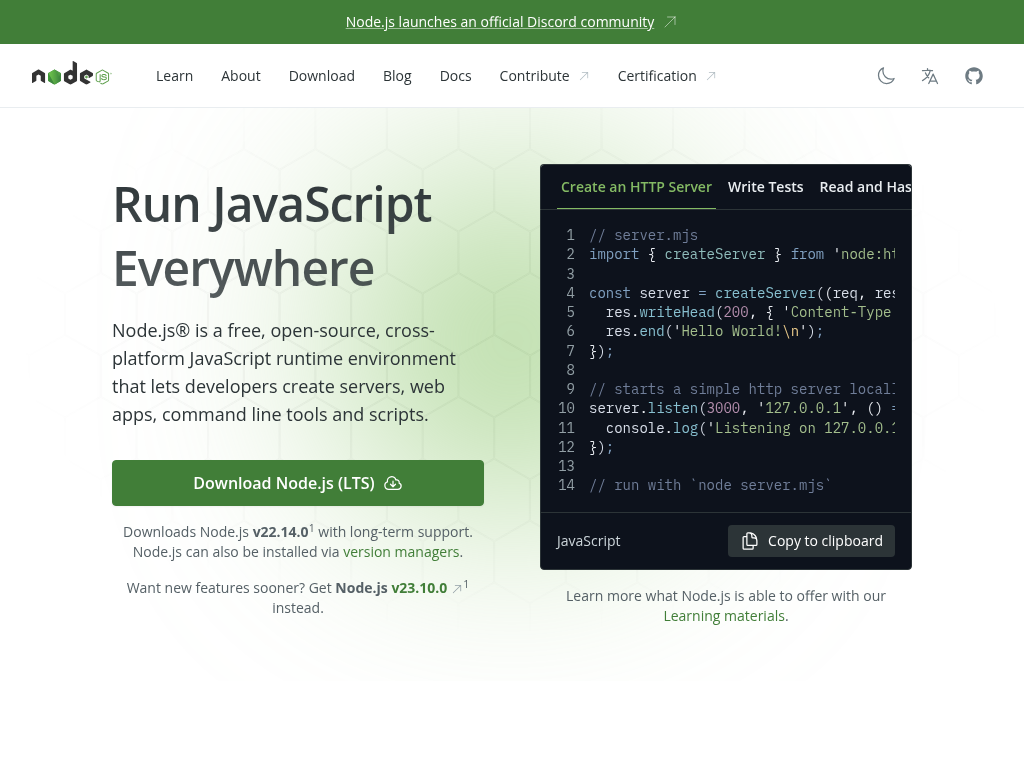Open the Contribute external link
The image size is (1024, 768).
click(x=544, y=76)
